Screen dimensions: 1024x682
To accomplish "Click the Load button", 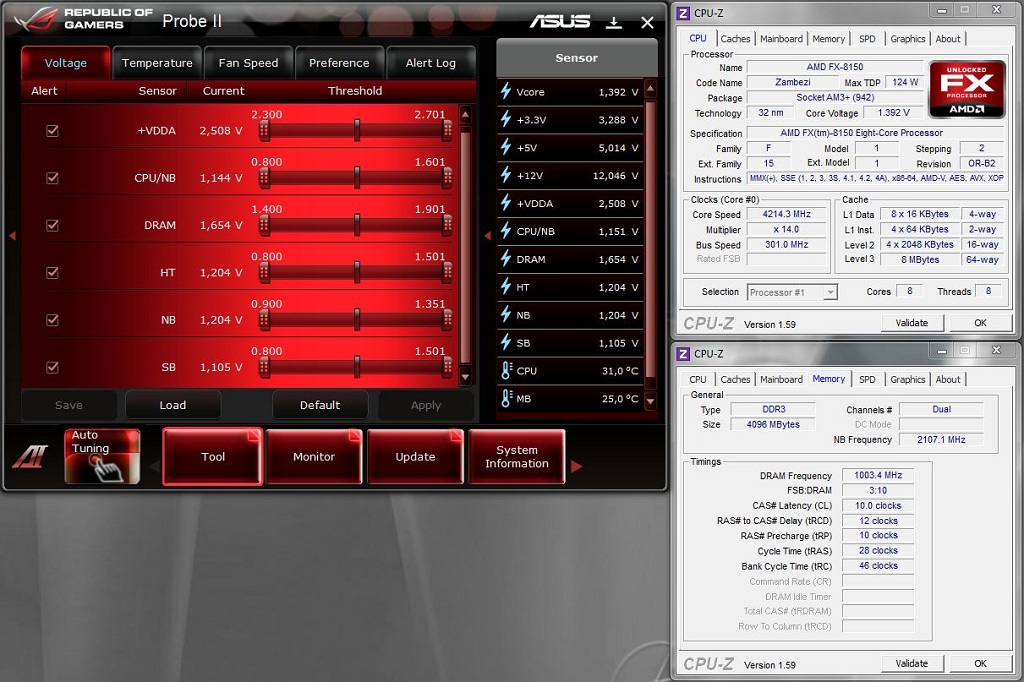I will point(172,405).
